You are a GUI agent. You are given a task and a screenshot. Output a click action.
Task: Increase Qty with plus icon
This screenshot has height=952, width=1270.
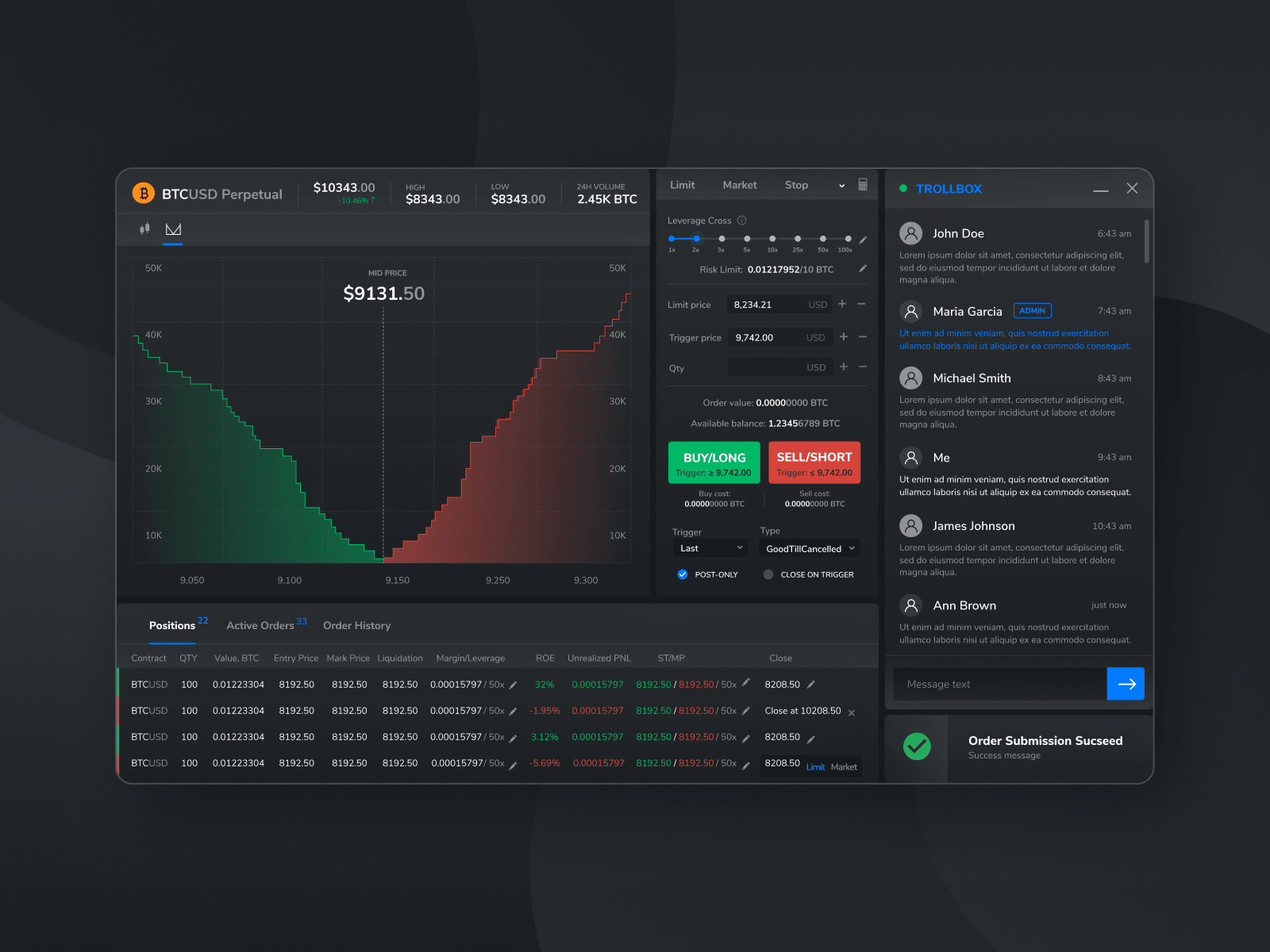(x=844, y=367)
